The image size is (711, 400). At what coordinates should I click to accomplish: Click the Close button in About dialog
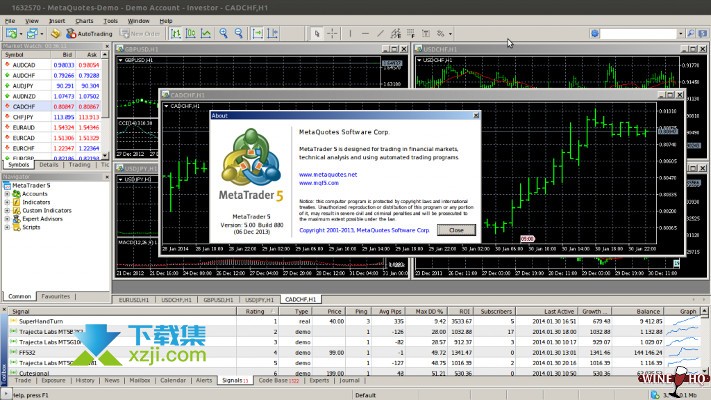456,230
